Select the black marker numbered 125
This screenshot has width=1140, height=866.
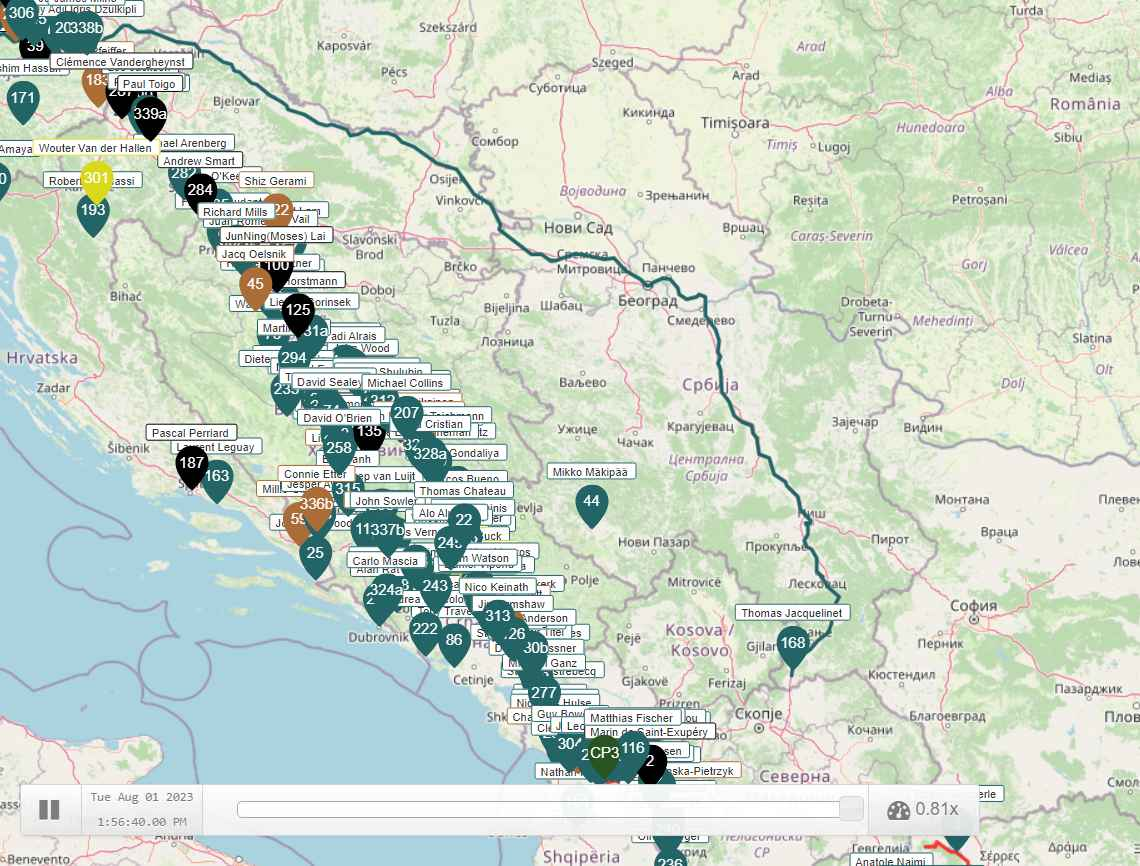pos(297,312)
